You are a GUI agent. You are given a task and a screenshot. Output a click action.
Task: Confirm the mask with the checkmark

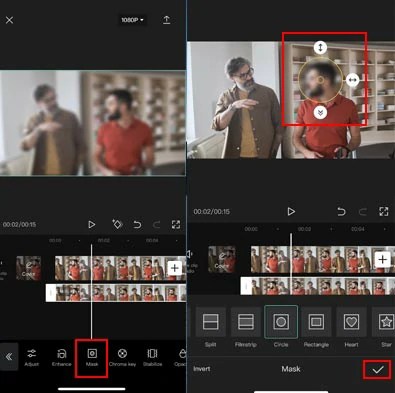(377, 369)
